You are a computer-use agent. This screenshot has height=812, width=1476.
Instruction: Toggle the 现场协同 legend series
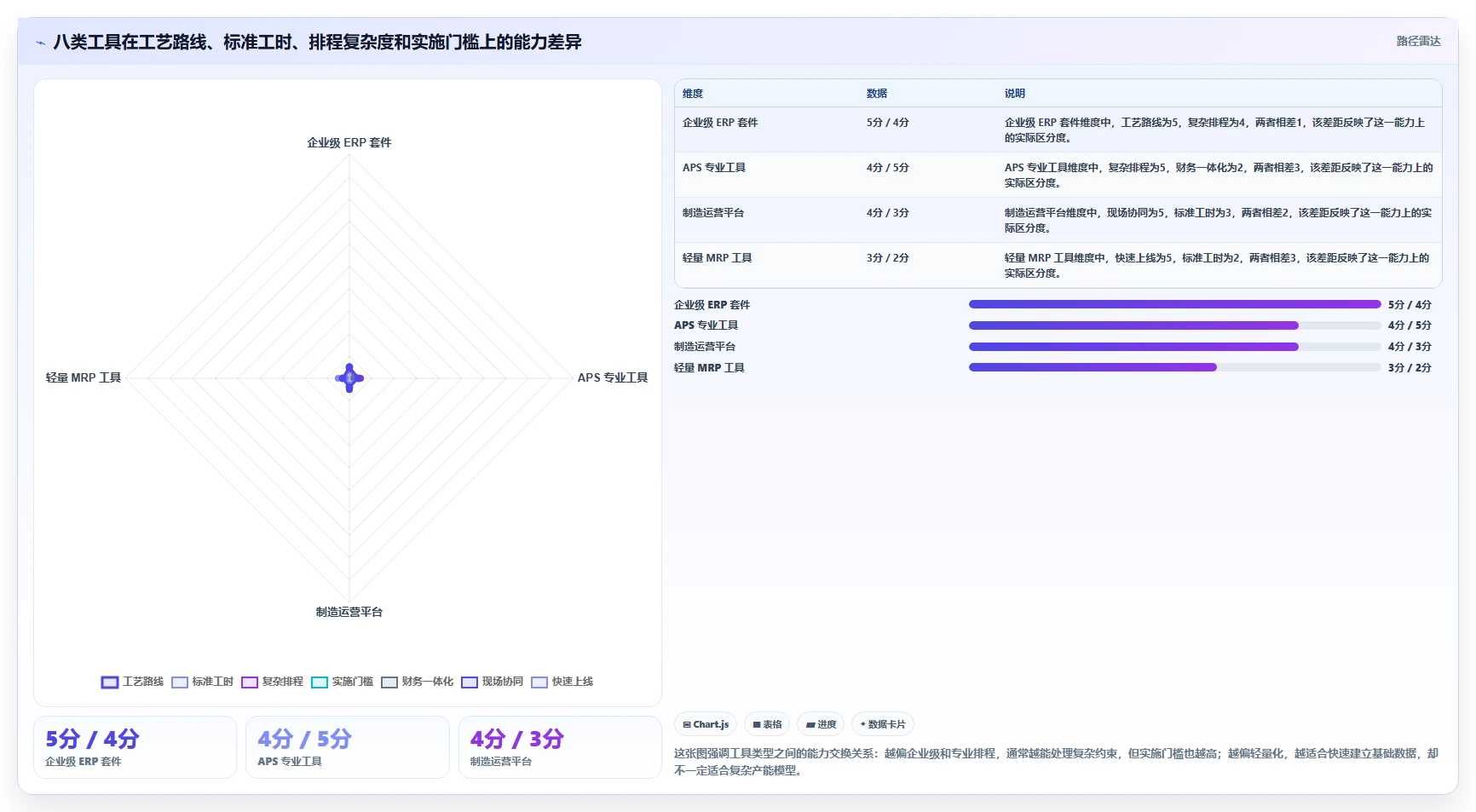[492, 682]
